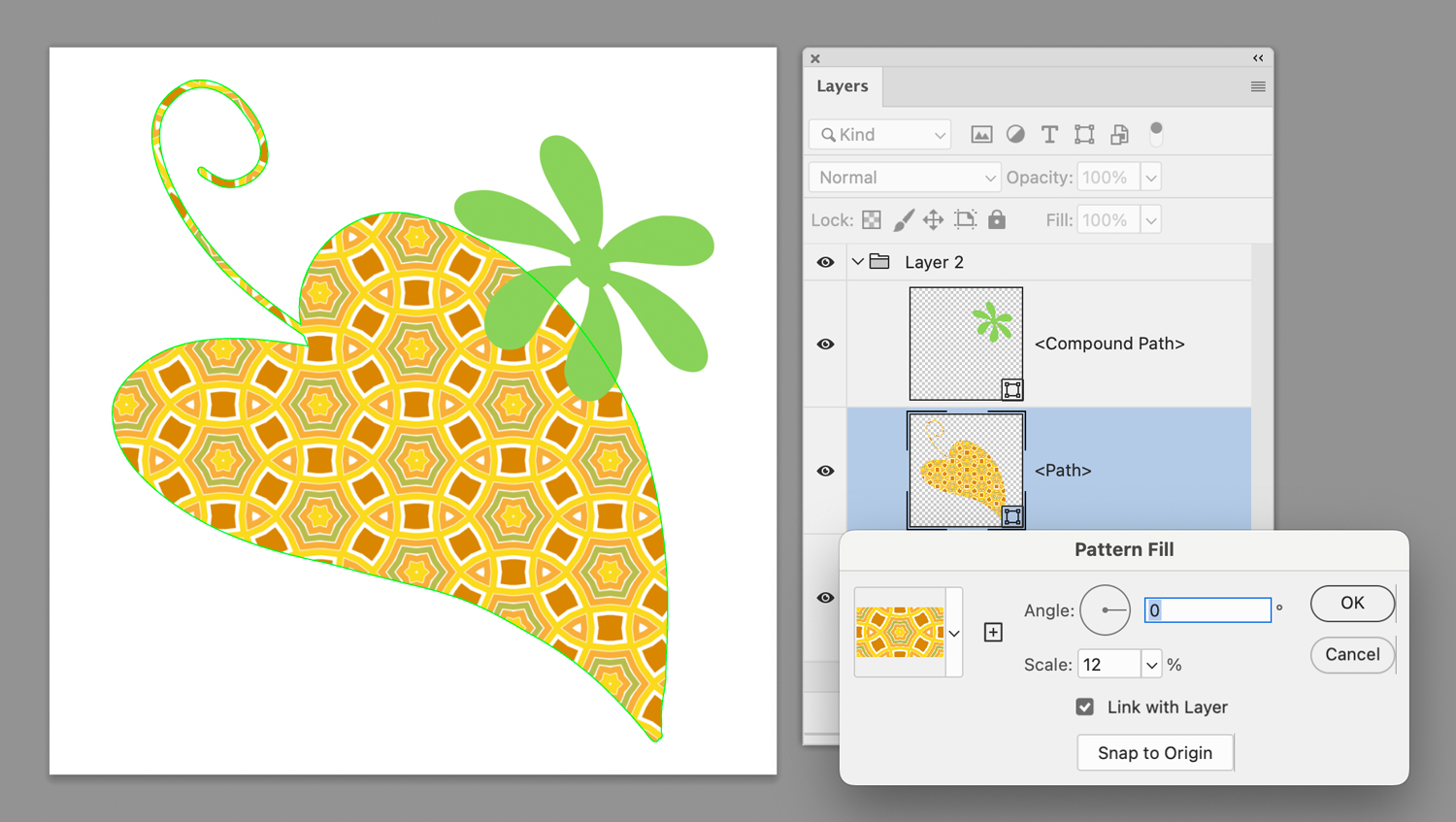Create new pattern preset with plus button

click(993, 632)
